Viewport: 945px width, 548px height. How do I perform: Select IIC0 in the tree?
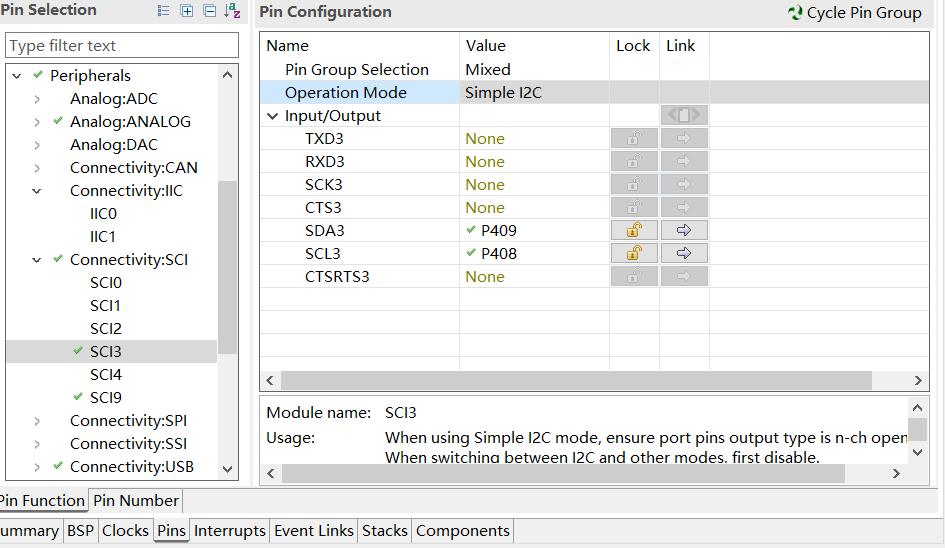click(x=103, y=213)
